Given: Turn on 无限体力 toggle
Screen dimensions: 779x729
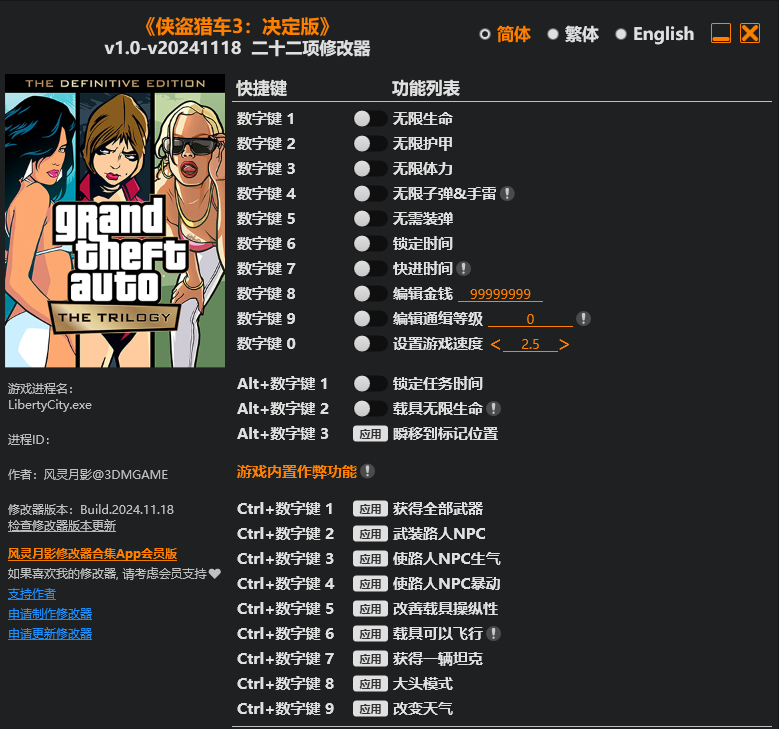Looking at the screenshot, I should 370,168.
